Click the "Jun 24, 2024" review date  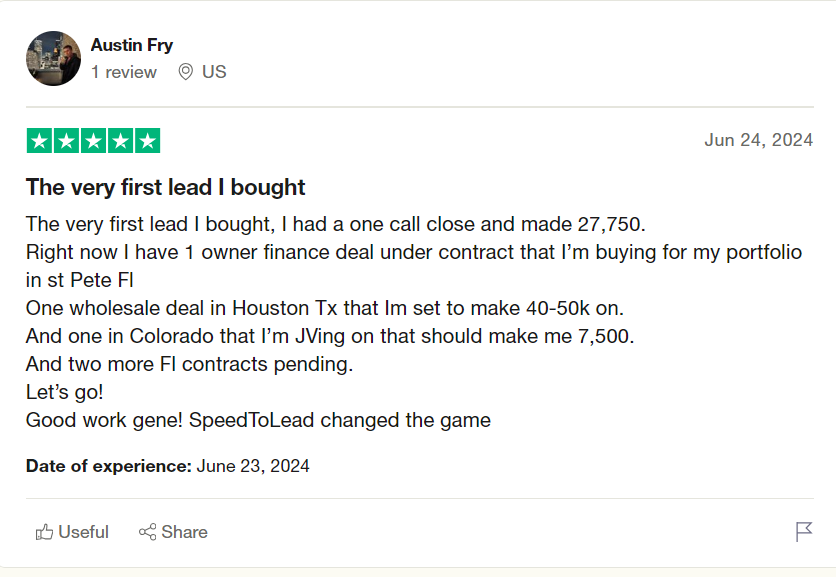(x=758, y=140)
